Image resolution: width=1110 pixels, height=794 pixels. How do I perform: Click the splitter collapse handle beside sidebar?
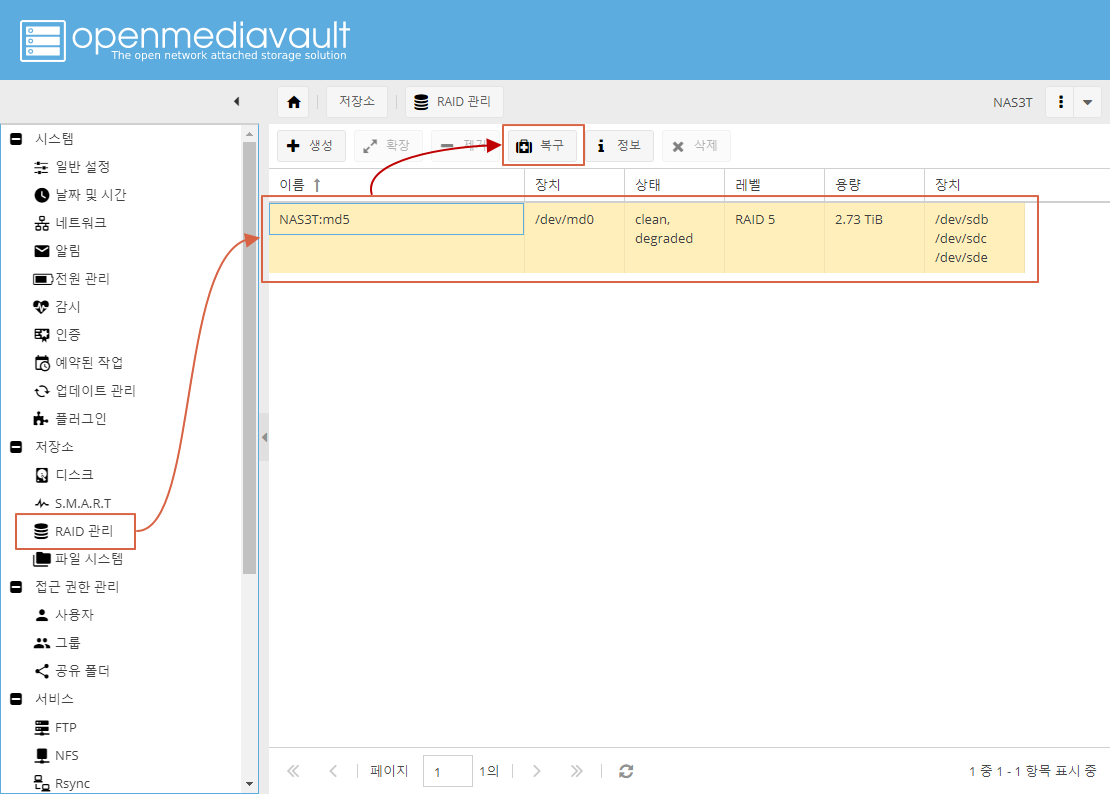tap(264, 437)
